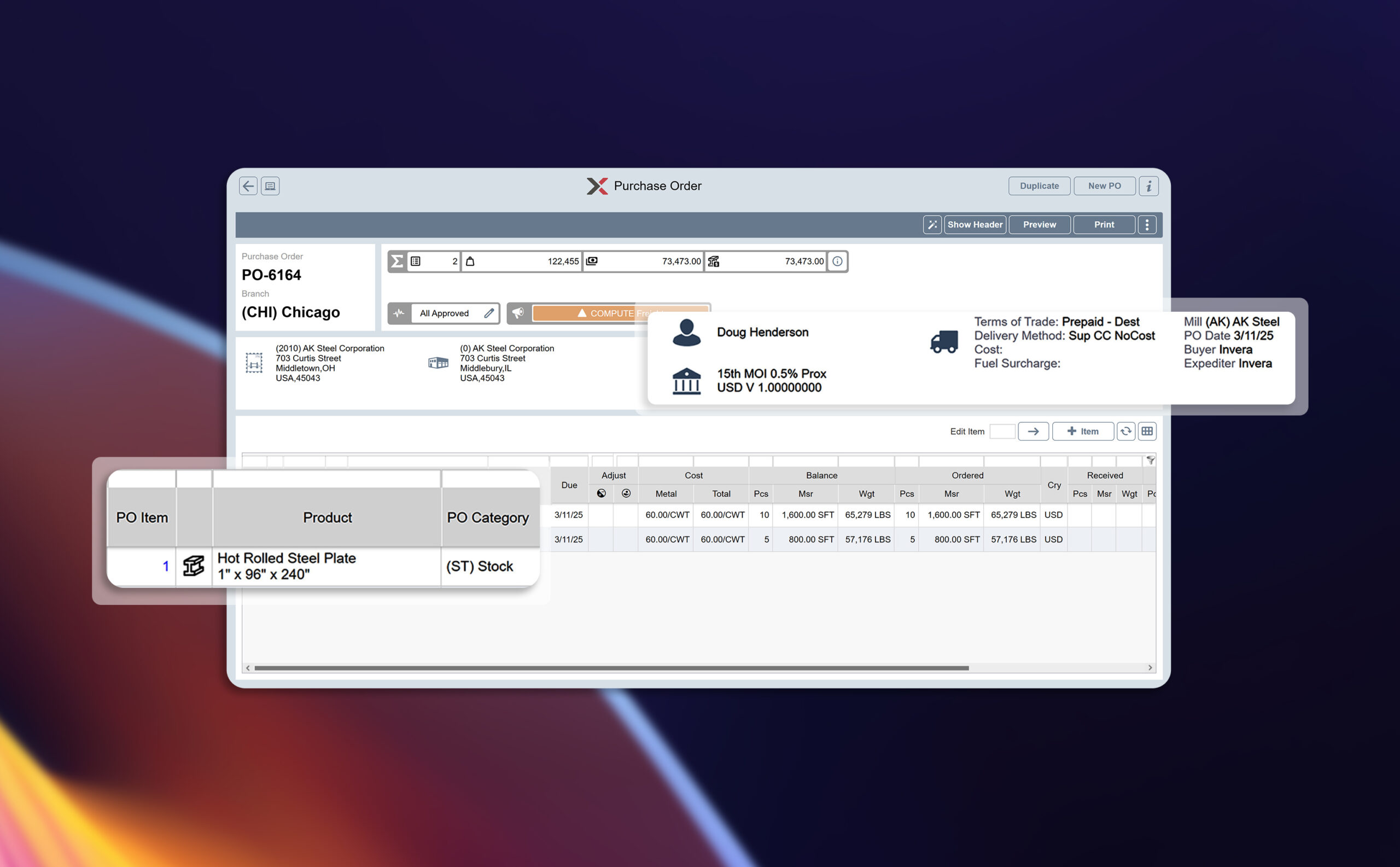Click the PO-6164 order number
This screenshot has height=867, width=1400.
271,275
